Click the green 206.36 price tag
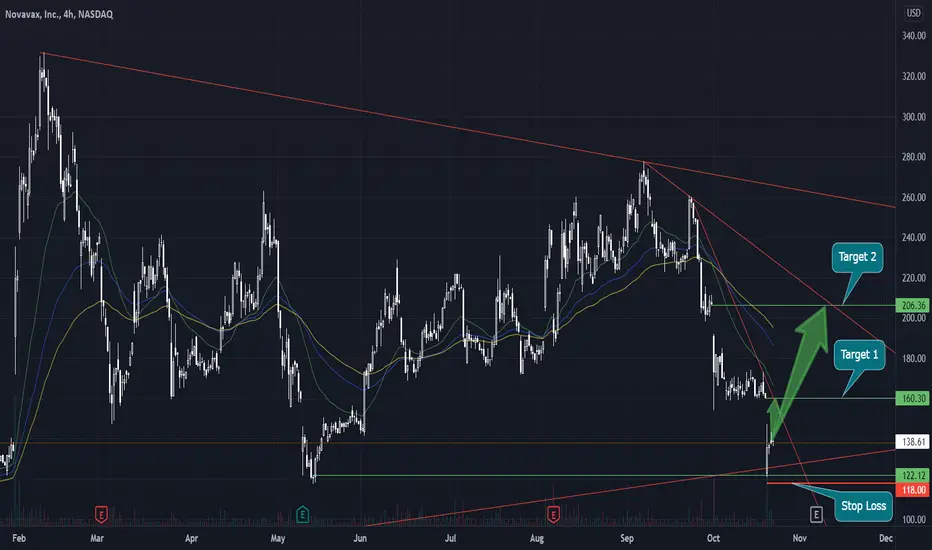 tap(912, 306)
